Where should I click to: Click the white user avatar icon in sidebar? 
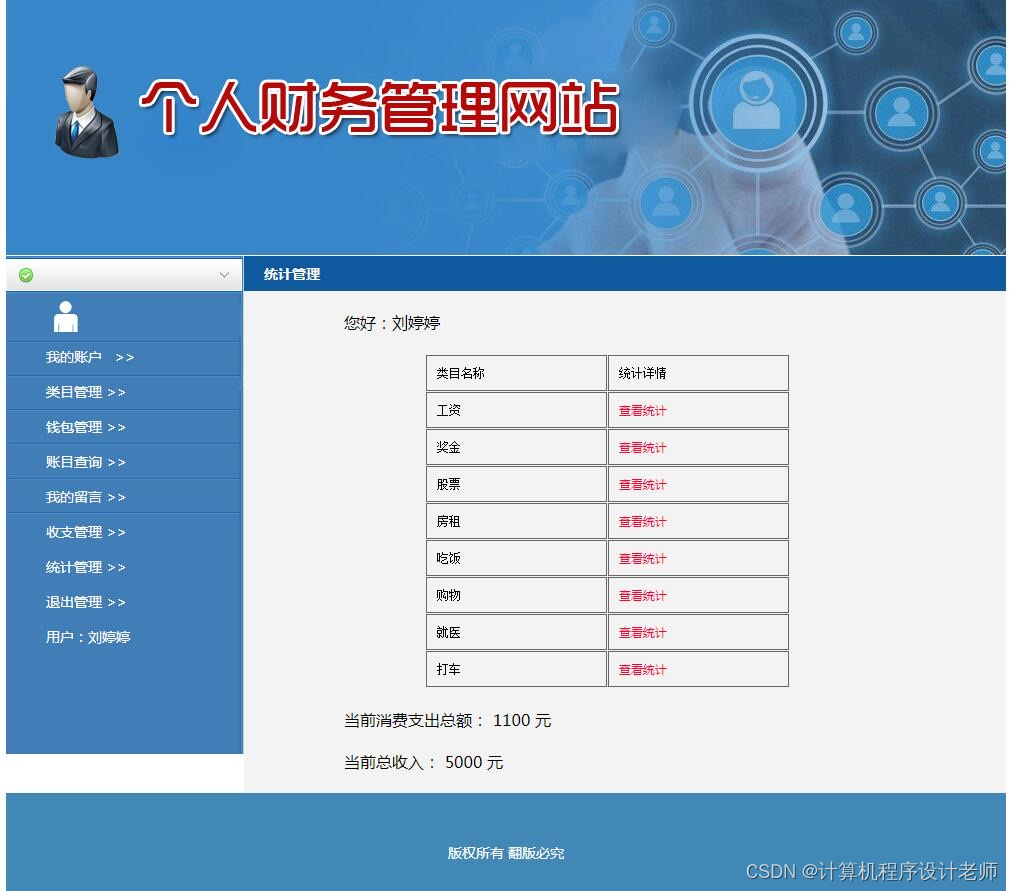pyautogui.click(x=66, y=317)
